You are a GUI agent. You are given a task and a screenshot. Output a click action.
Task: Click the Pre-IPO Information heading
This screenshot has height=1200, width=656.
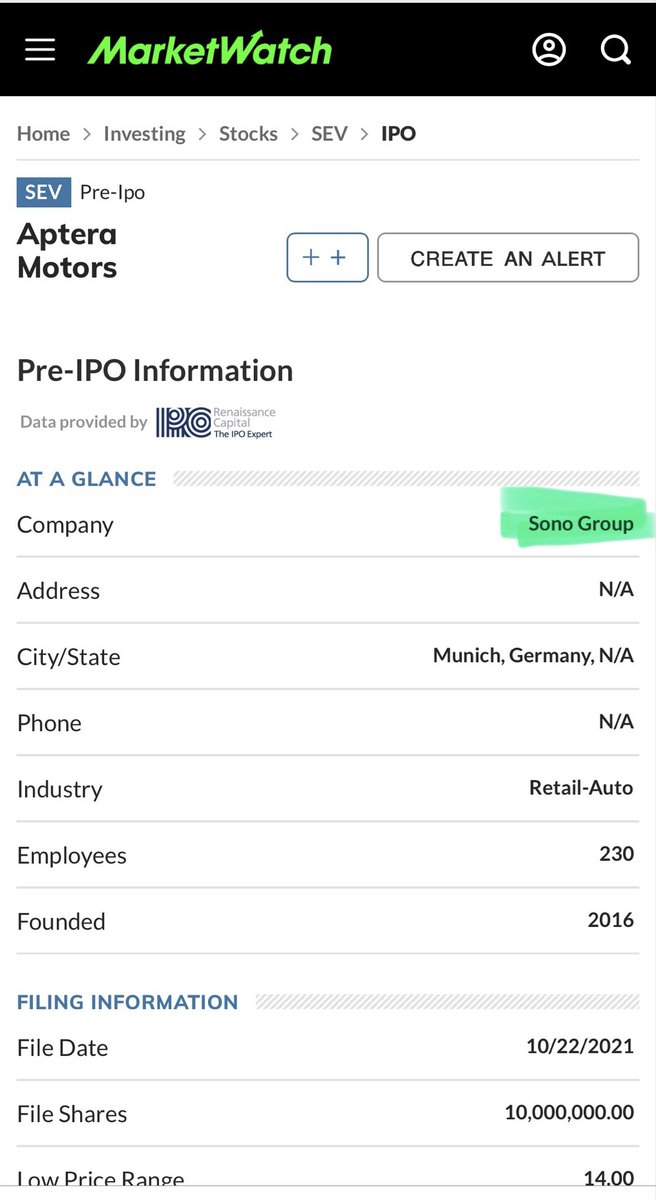point(155,370)
